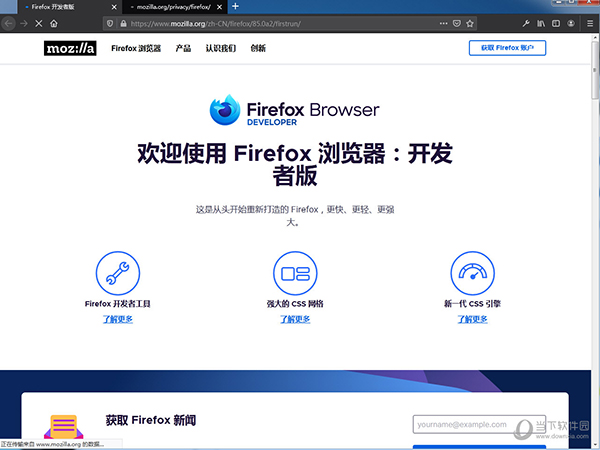Open the home page via house icon
Screen dimensions: 600x450
coord(54,23)
